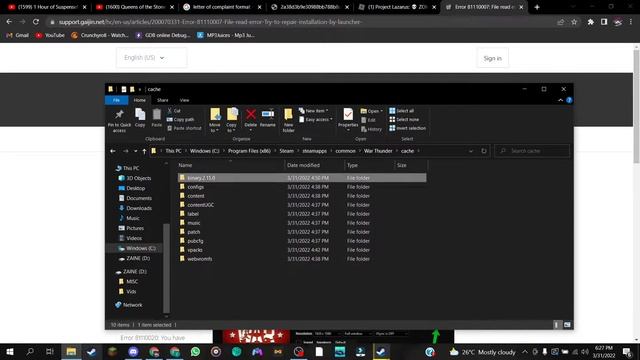The image size is (640, 360).
Task: Switch to the Home ribbon tab
Action: [140, 100]
